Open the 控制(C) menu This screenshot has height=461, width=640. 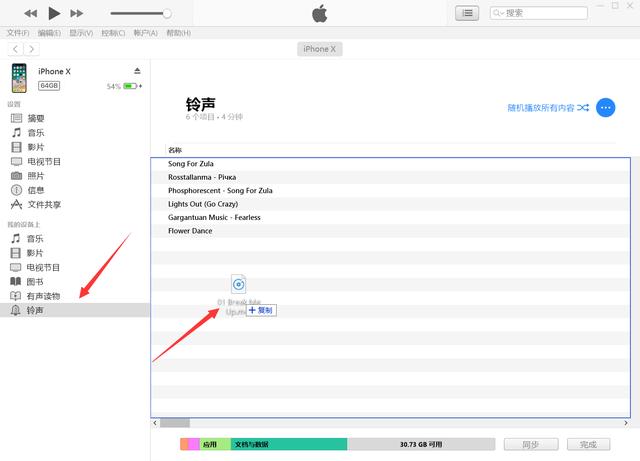coord(113,33)
